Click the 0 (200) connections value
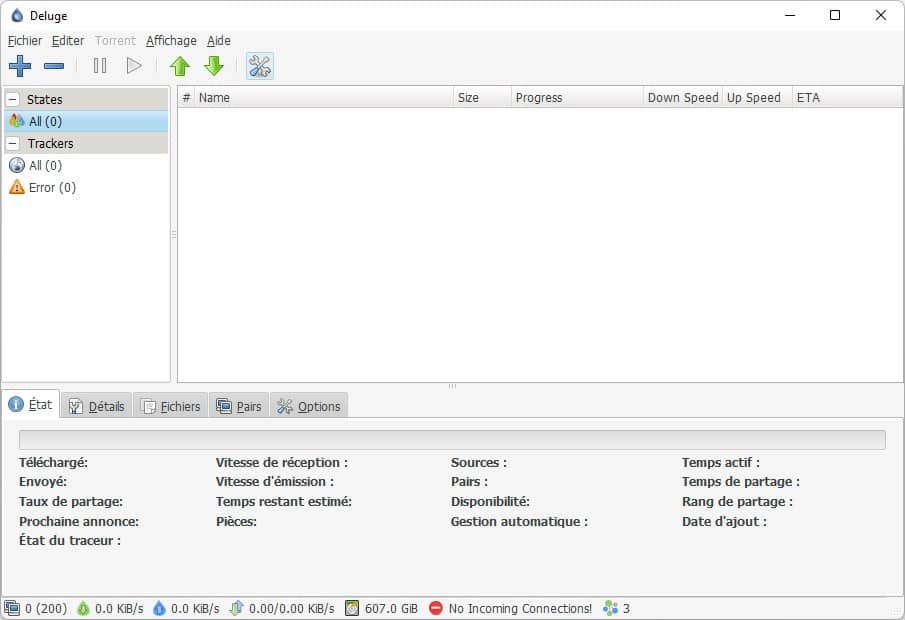This screenshot has height=620, width=905. coord(46,608)
